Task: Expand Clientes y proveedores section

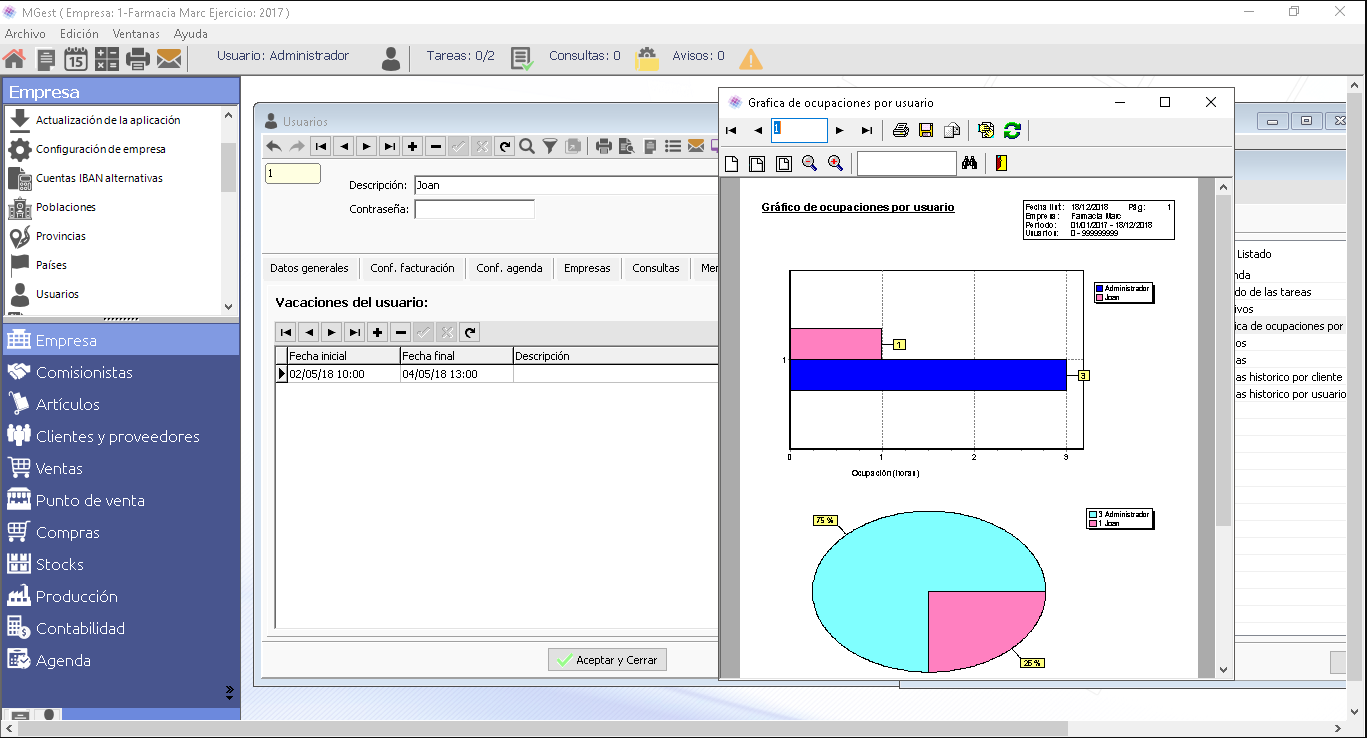Action: click(120, 436)
